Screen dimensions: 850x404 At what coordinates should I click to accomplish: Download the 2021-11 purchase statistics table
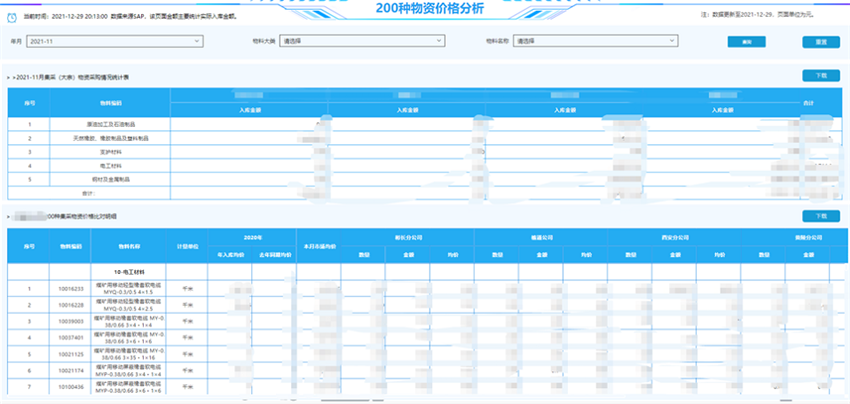[x=821, y=76]
